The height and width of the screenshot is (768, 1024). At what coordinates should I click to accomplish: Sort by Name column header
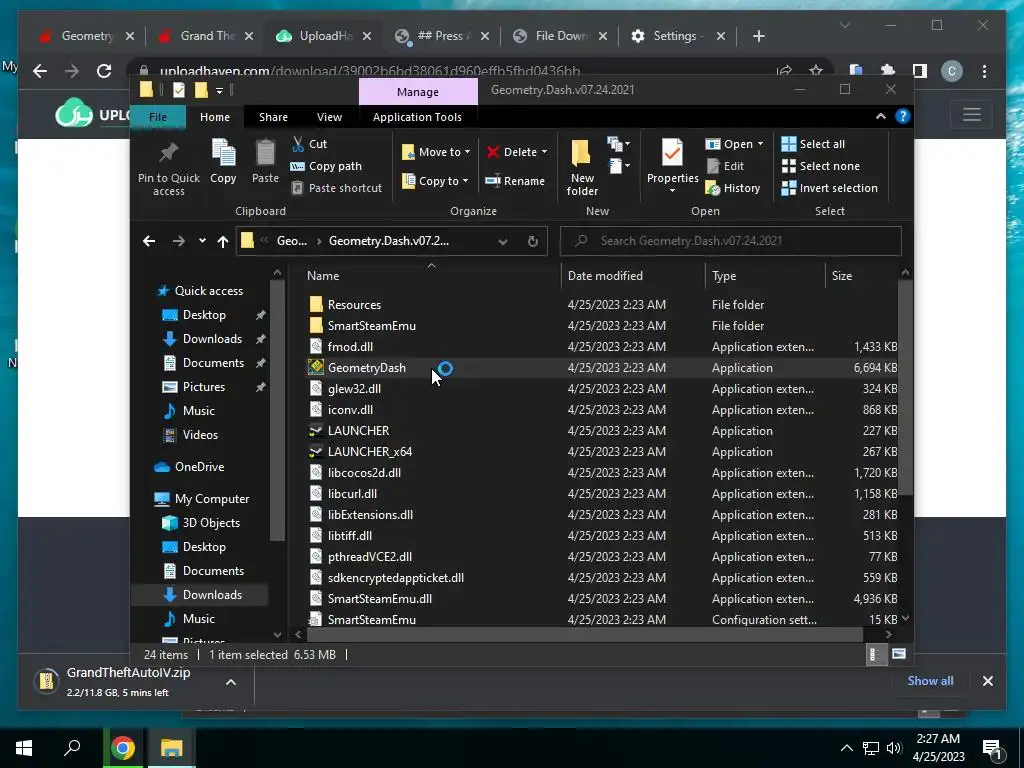(431, 276)
